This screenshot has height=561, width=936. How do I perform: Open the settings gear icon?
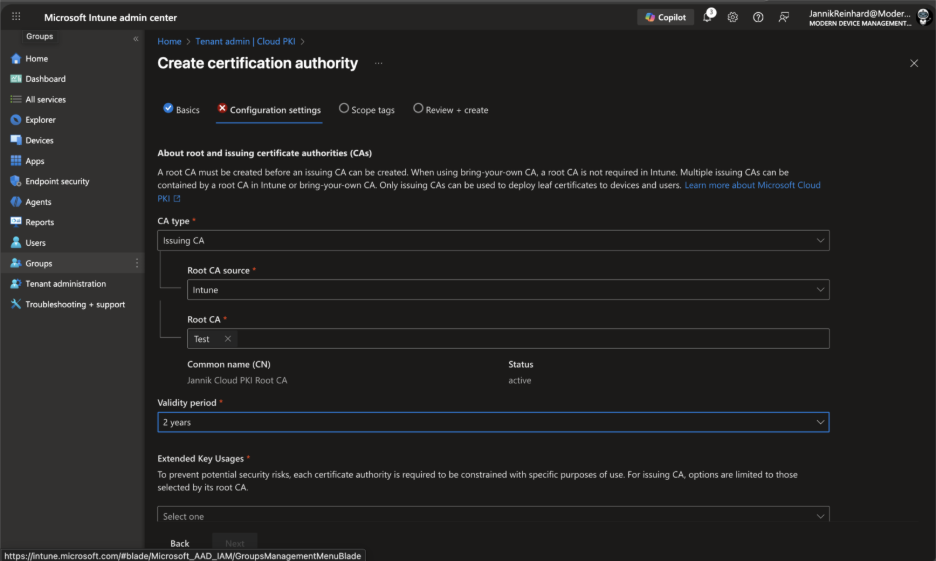(x=733, y=17)
